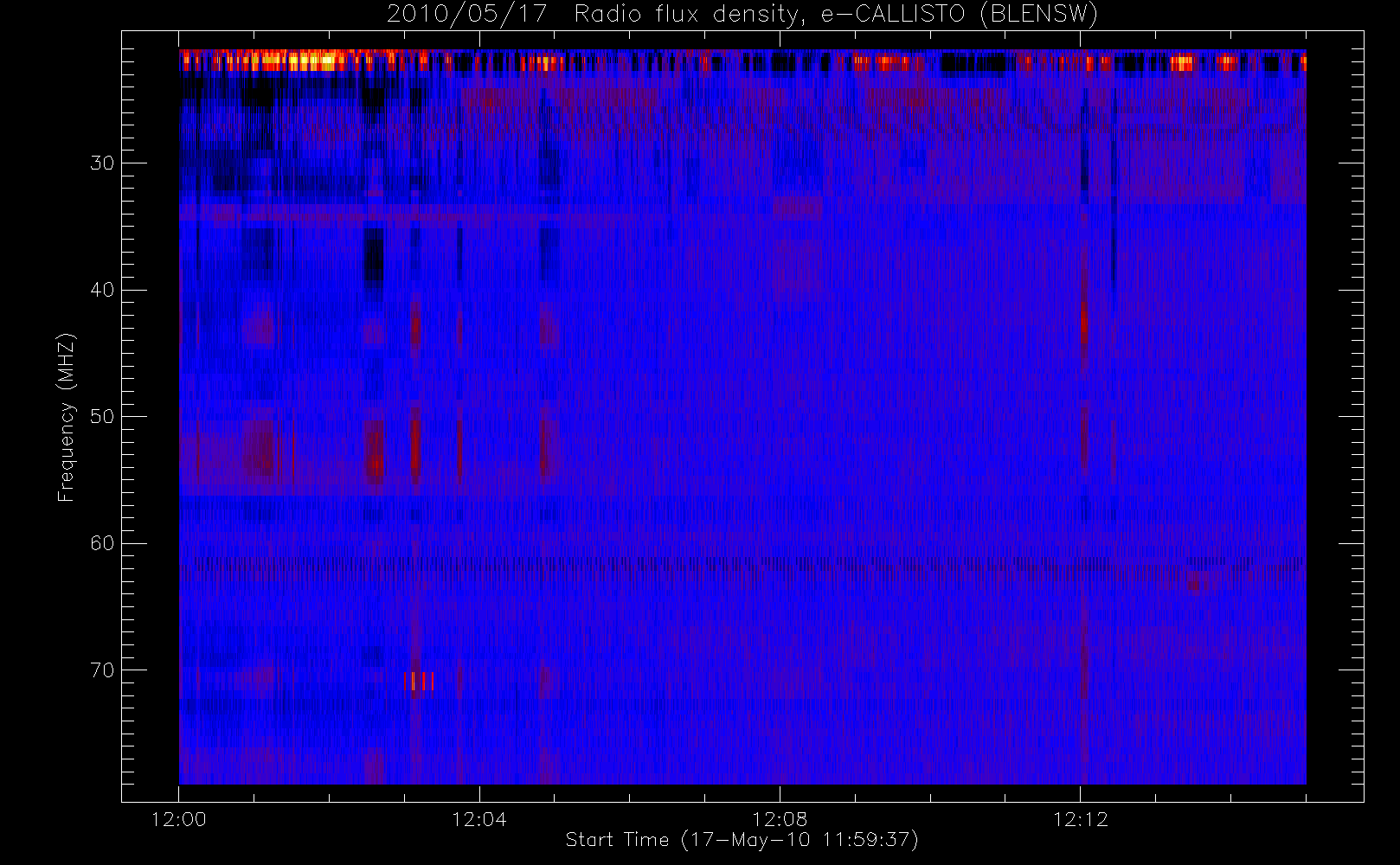Click the 12:08 time tick label
This screenshot has width=1400, height=865.
click(779, 819)
